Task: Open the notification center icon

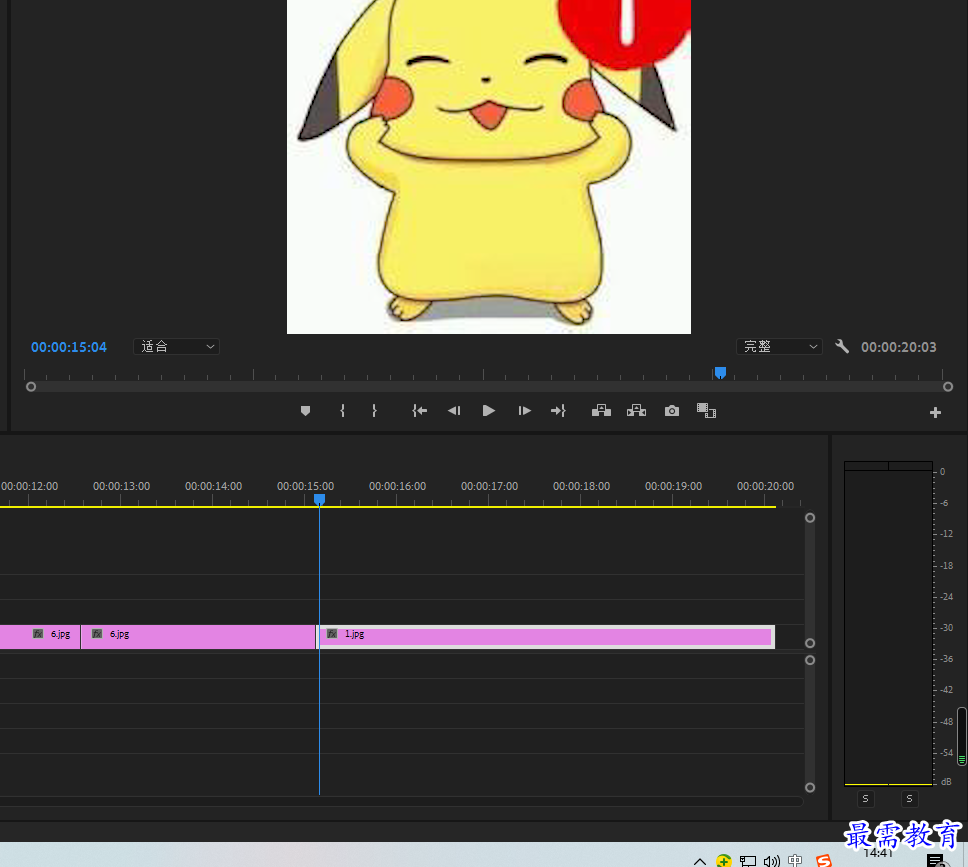Action: (x=936, y=860)
